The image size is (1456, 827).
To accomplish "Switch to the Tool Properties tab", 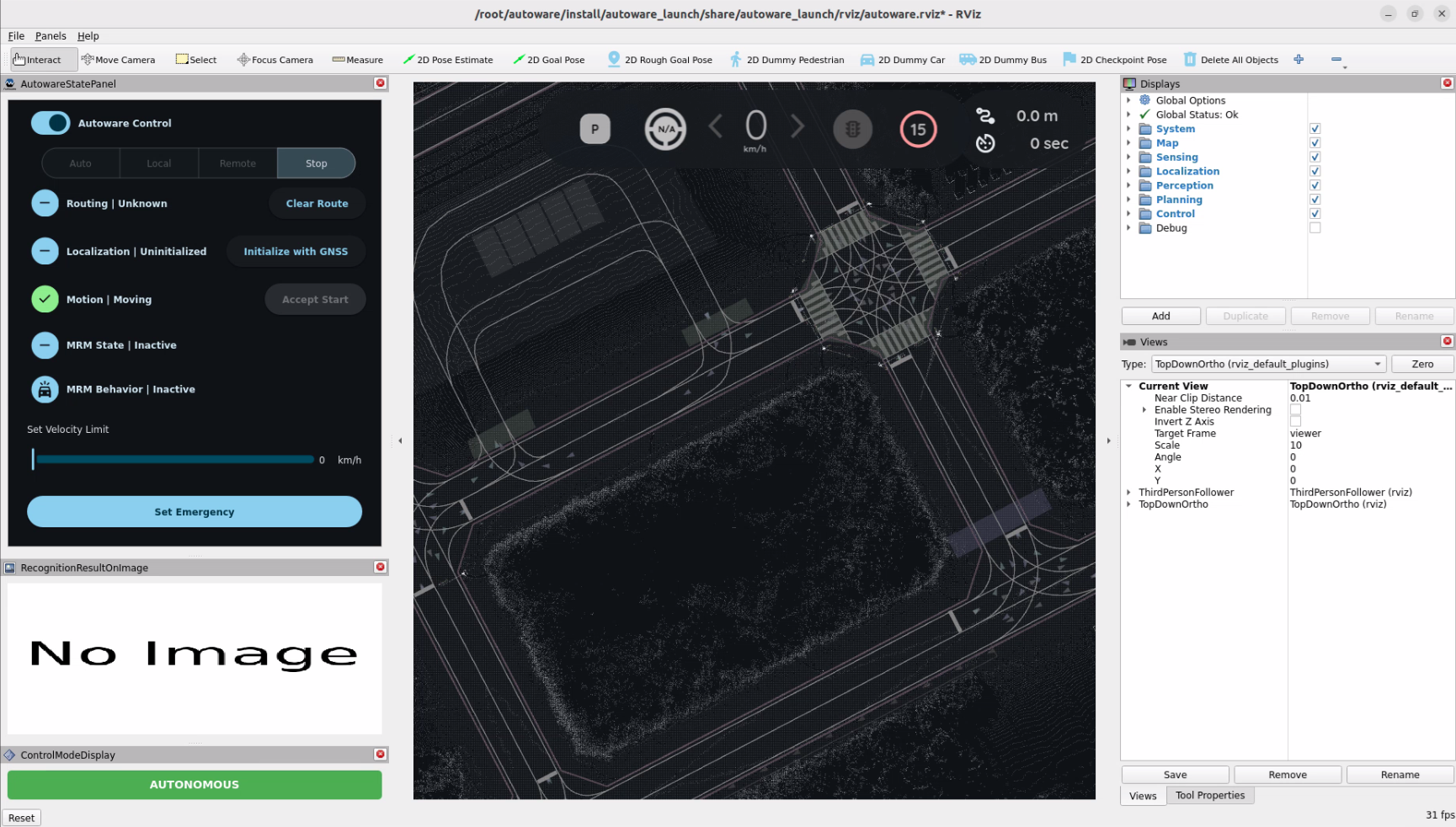I will pyautogui.click(x=1209, y=796).
